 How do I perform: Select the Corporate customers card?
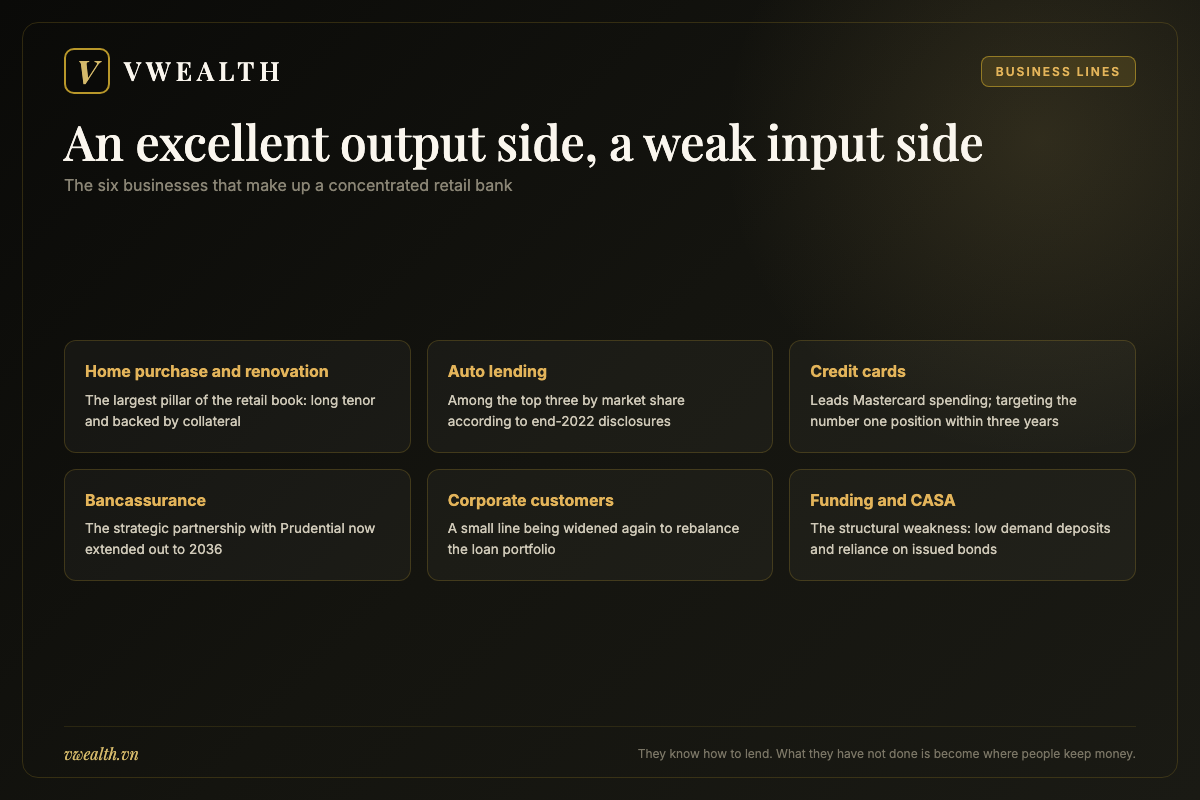pos(600,525)
